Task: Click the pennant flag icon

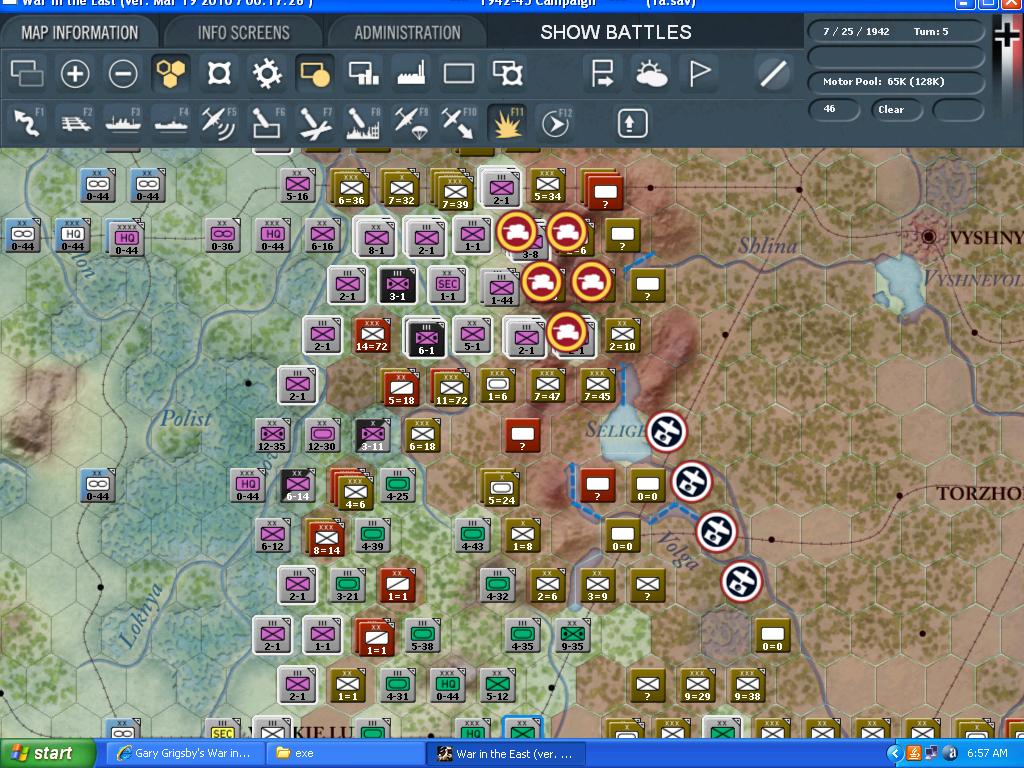Action: pyautogui.click(x=699, y=73)
